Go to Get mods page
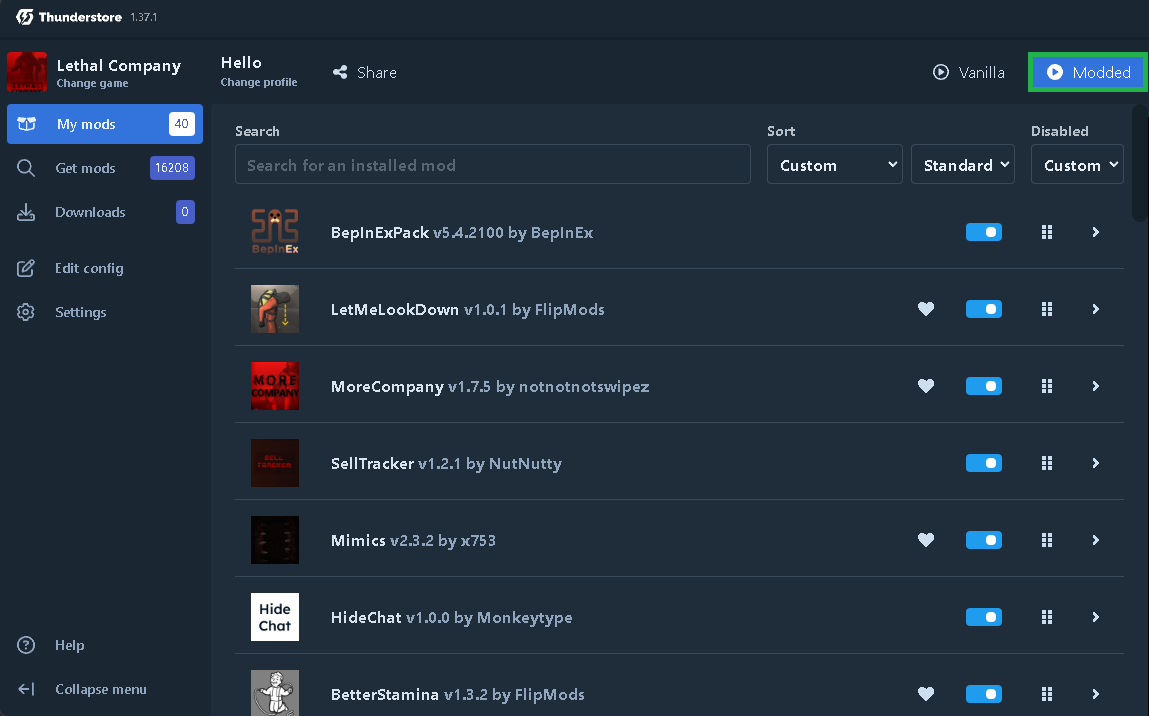The image size is (1149, 716). click(x=105, y=168)
